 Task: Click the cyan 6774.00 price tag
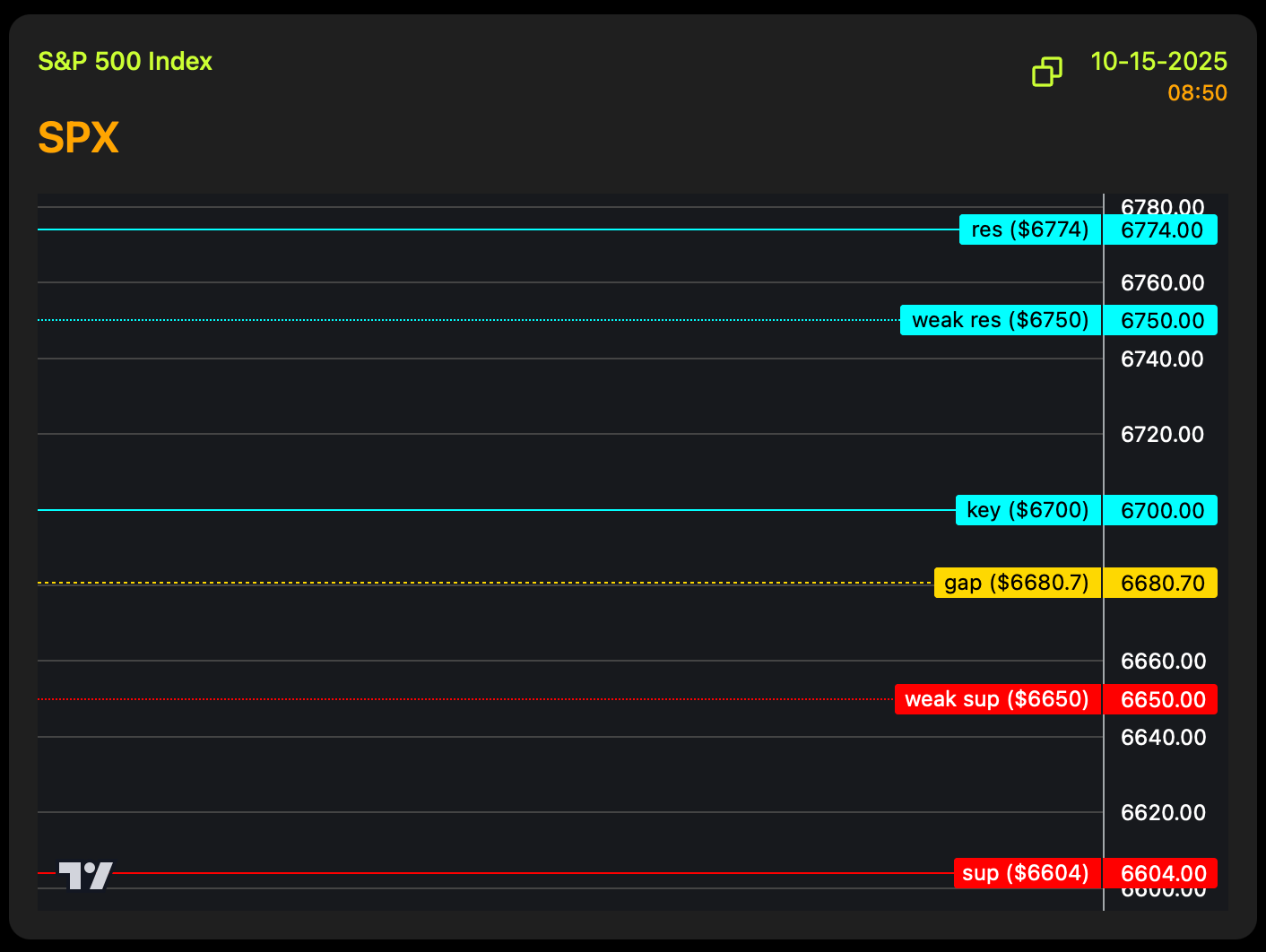tap(1161, 229)
